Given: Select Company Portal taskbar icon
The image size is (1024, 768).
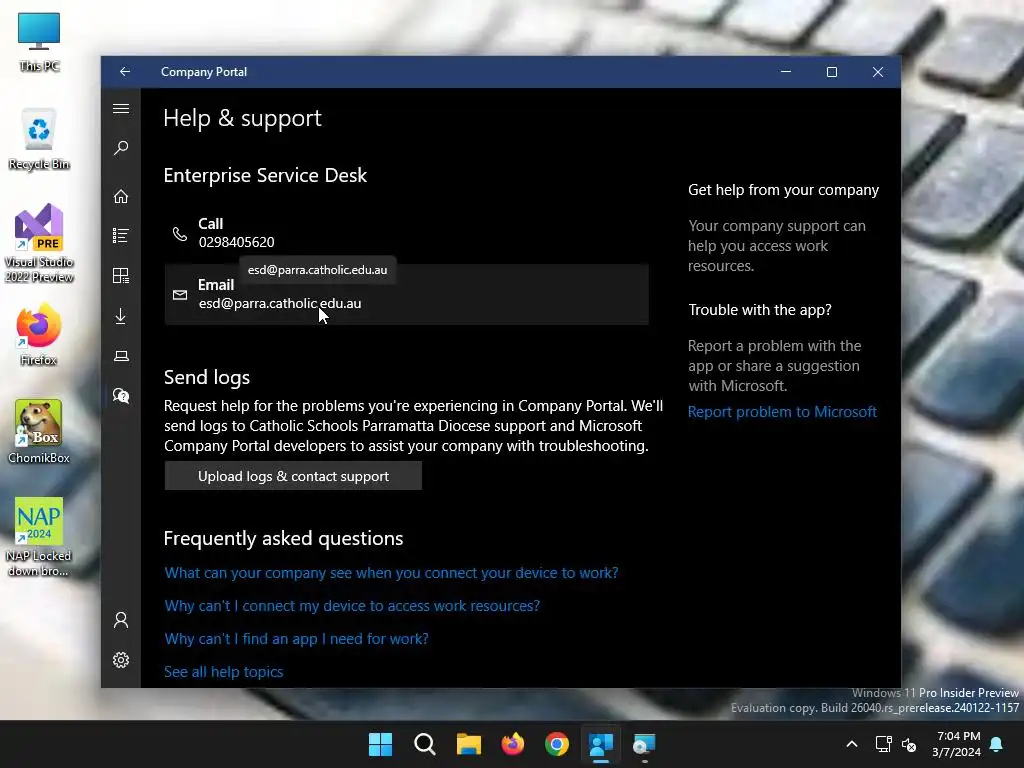Looking at the screenshot, I should tap(601, 744).
